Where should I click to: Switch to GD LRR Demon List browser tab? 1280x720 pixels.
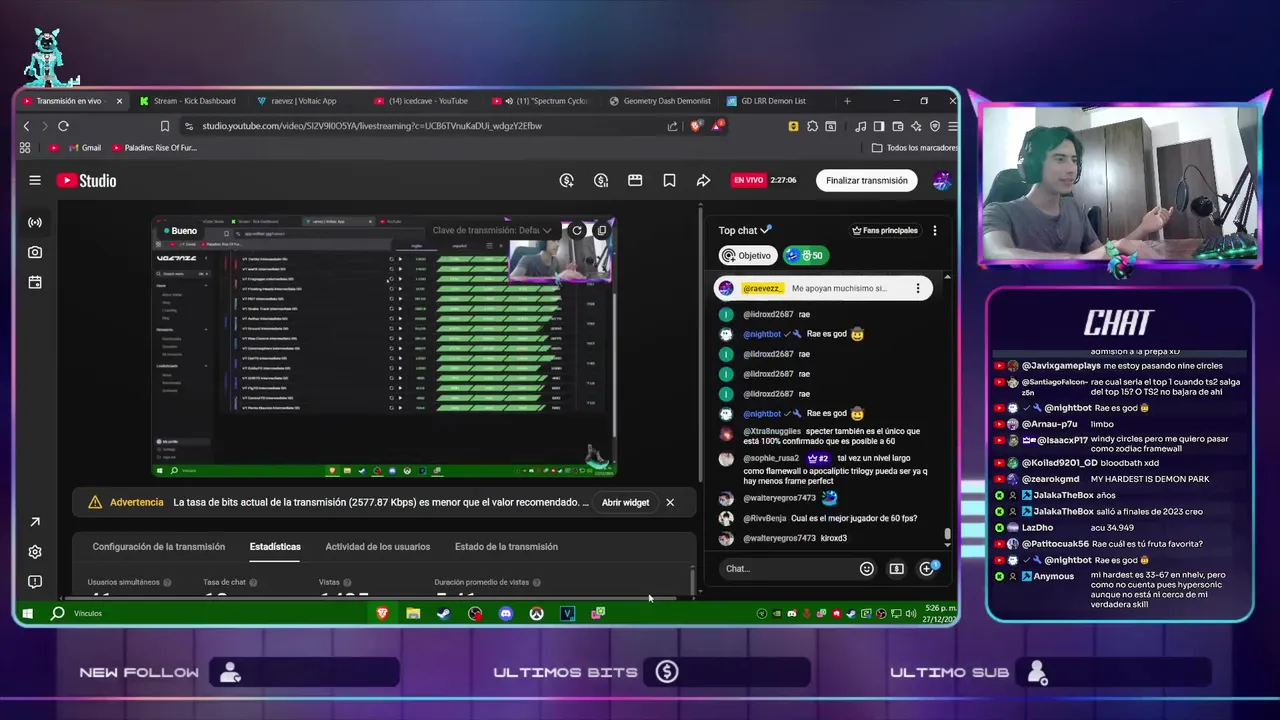772,101
